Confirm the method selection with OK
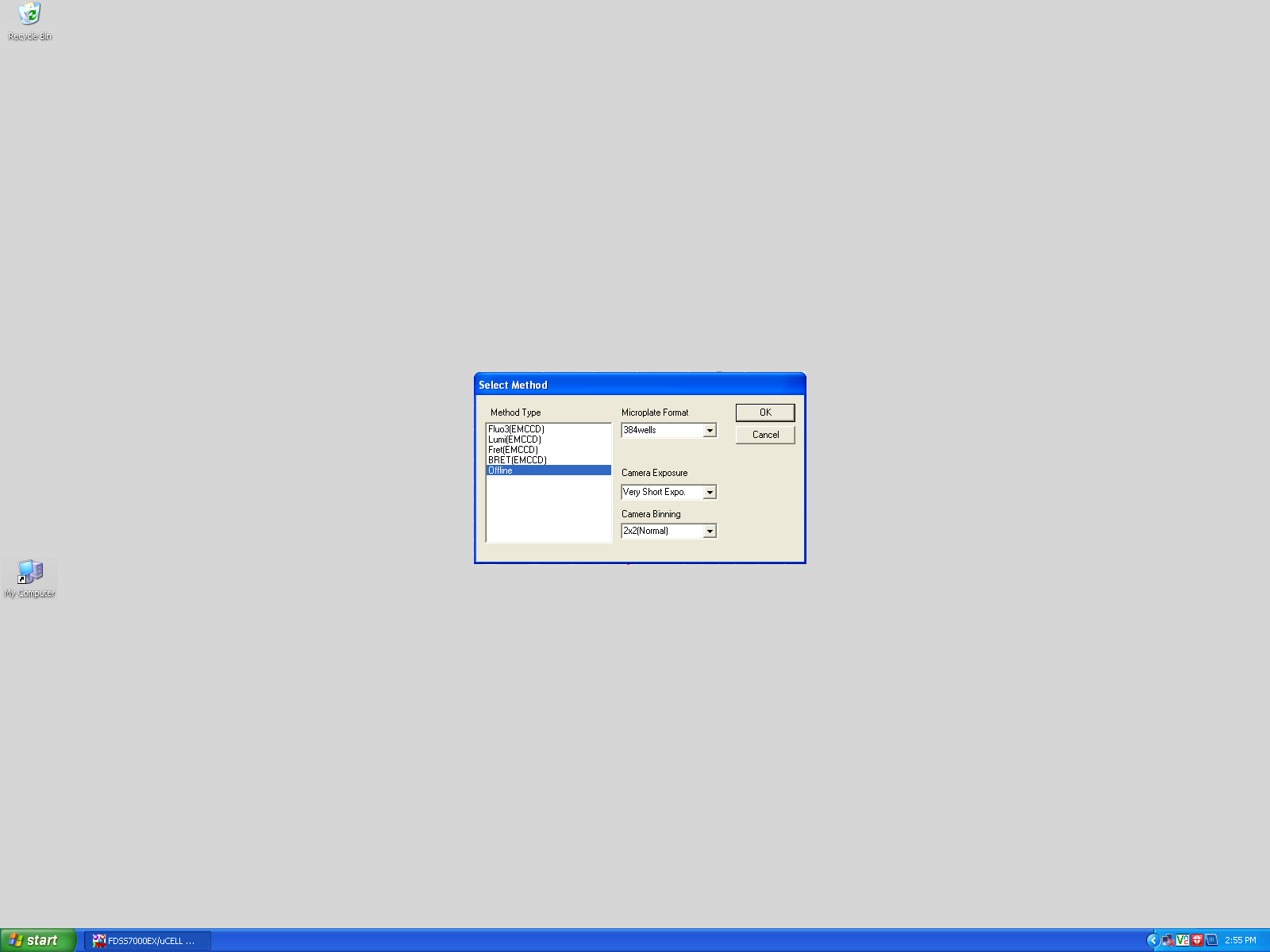The height and width of the screenshot is (952, 1270). (x=765, y=413)
